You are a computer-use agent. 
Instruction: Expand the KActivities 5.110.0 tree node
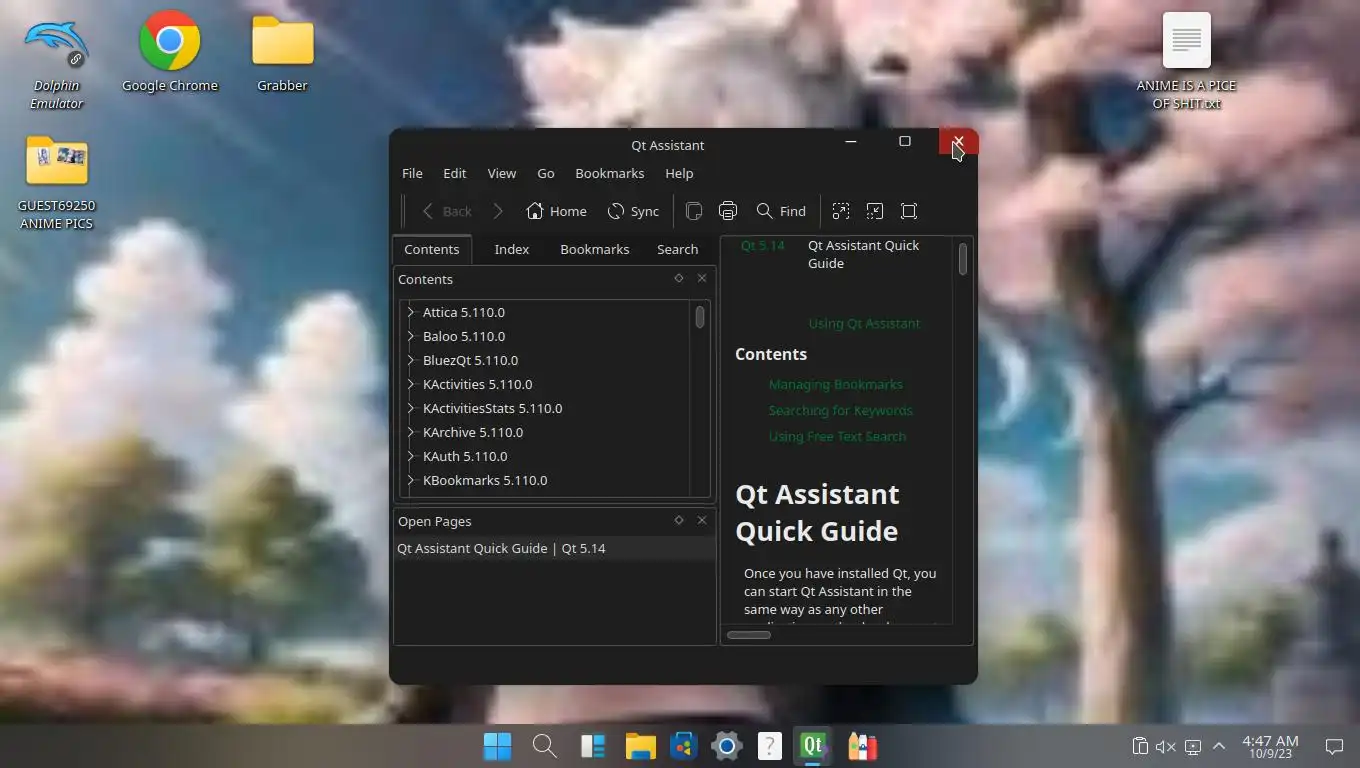click(x=410, y=384)
